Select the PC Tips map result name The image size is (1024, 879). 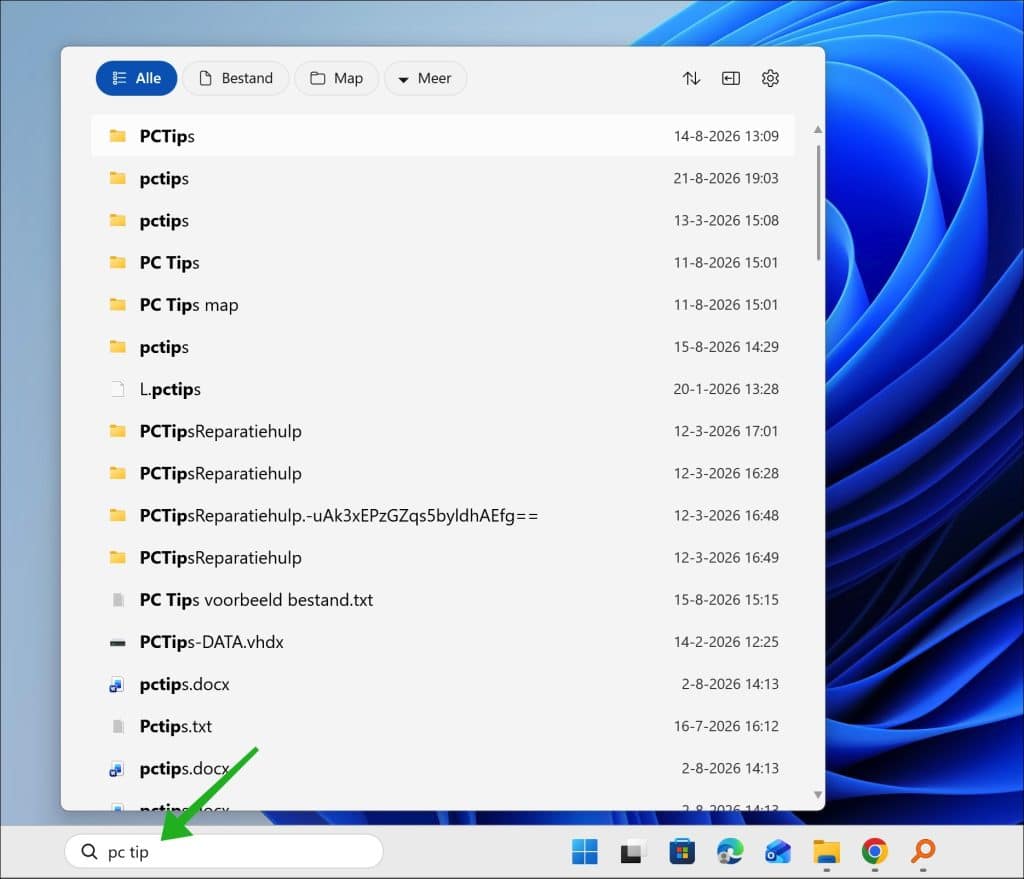(x=189, y=305)
